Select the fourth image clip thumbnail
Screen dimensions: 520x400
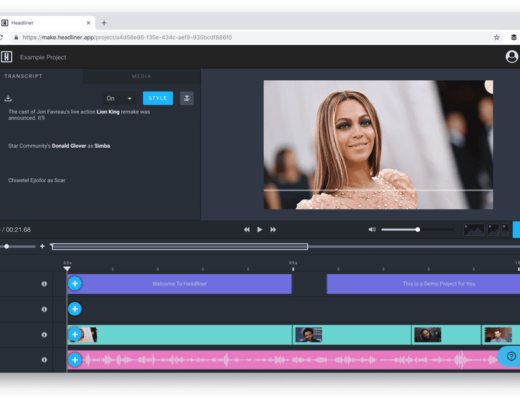point(498,334)
